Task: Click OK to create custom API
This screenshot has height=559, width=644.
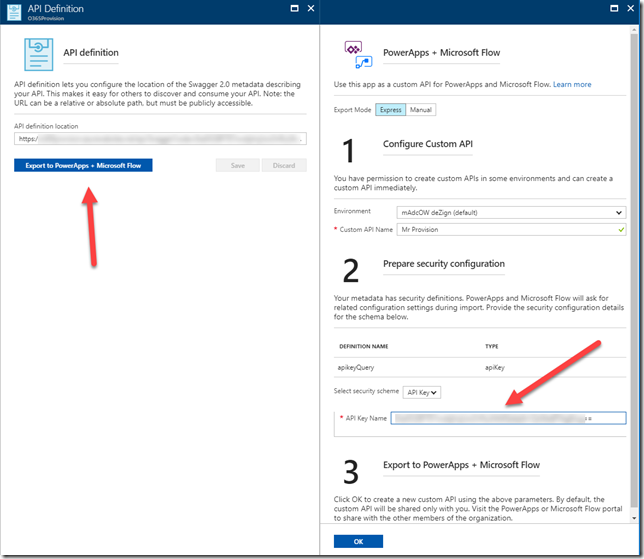Action: tap(358, 541)
